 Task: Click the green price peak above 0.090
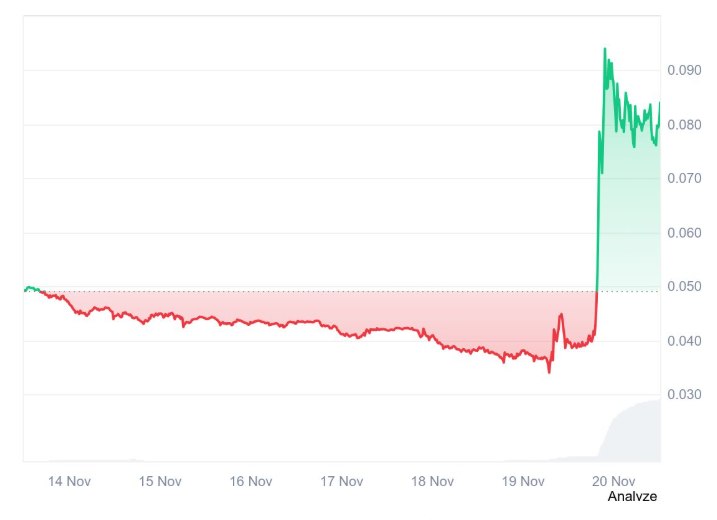pos(604,49)
